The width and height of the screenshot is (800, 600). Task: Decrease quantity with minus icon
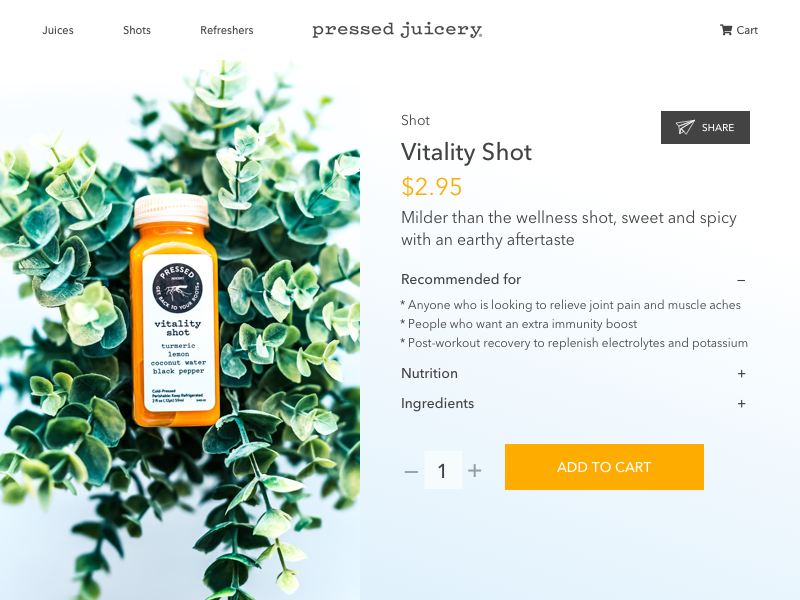pos(411,471)
